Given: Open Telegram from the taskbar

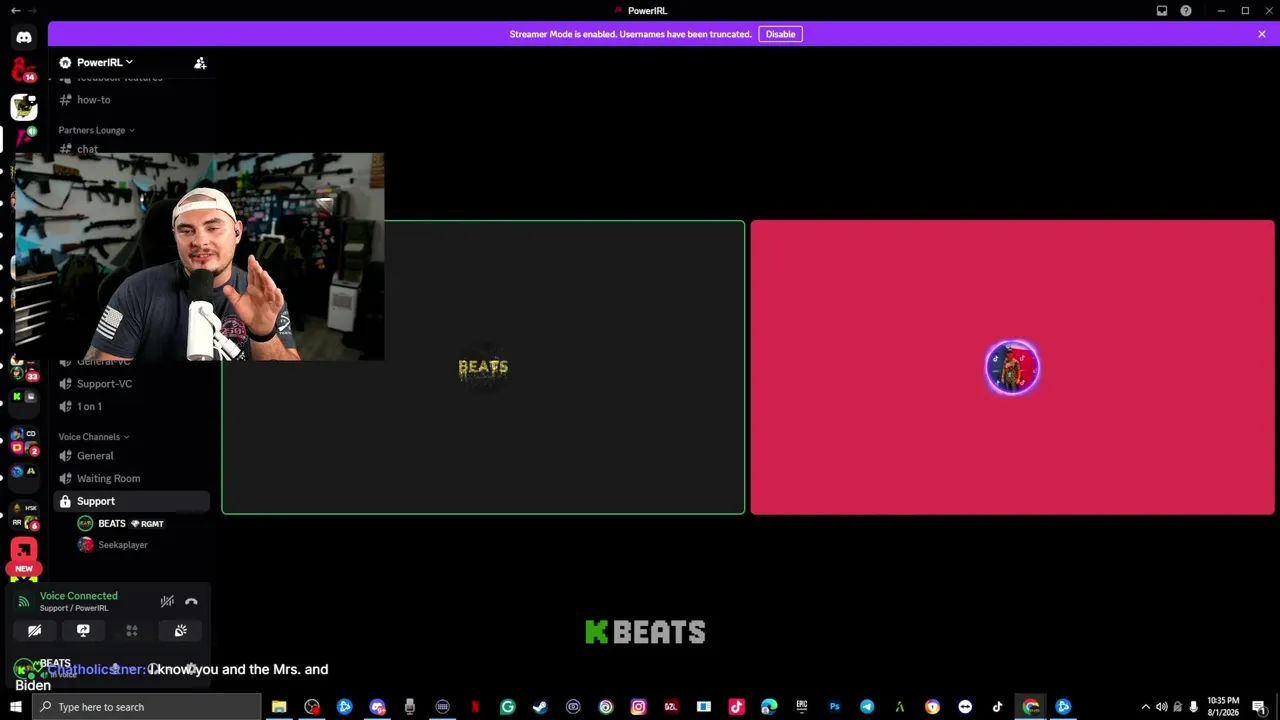Looking at the screenshot, I should [x=867, y=707].
